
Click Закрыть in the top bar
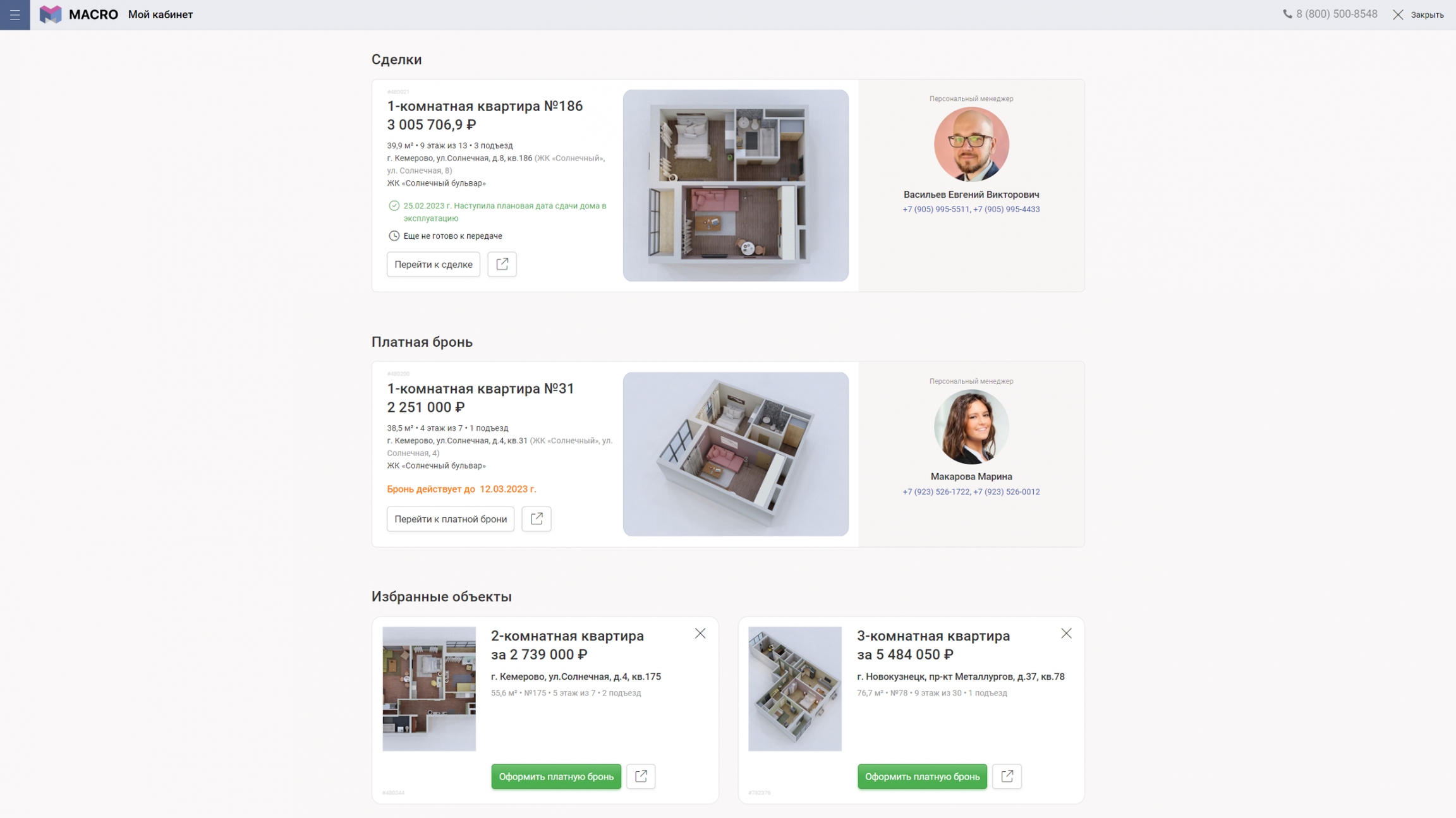pos(1418,15)
